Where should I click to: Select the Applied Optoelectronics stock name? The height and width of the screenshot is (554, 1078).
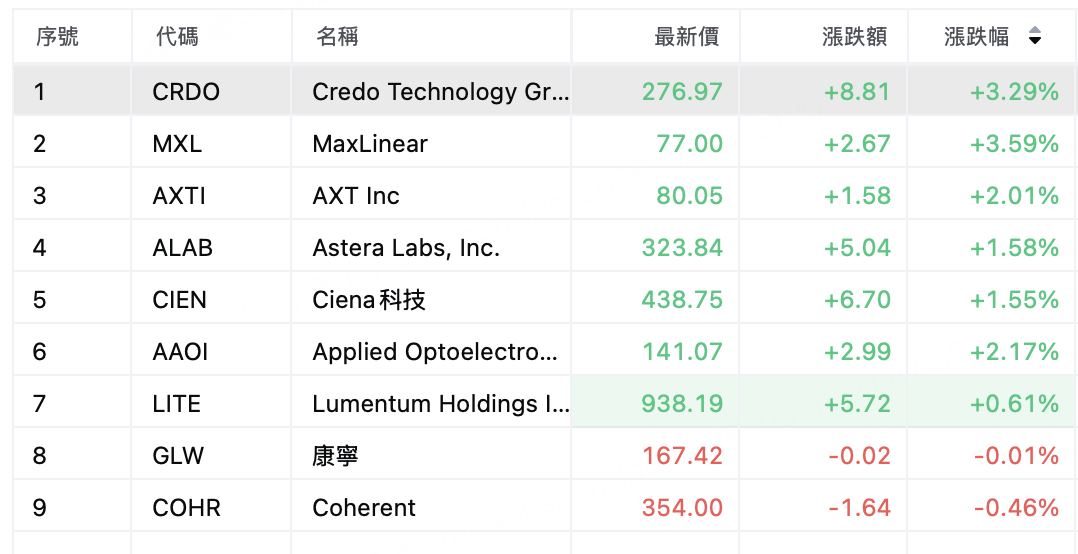pos(435,352)
